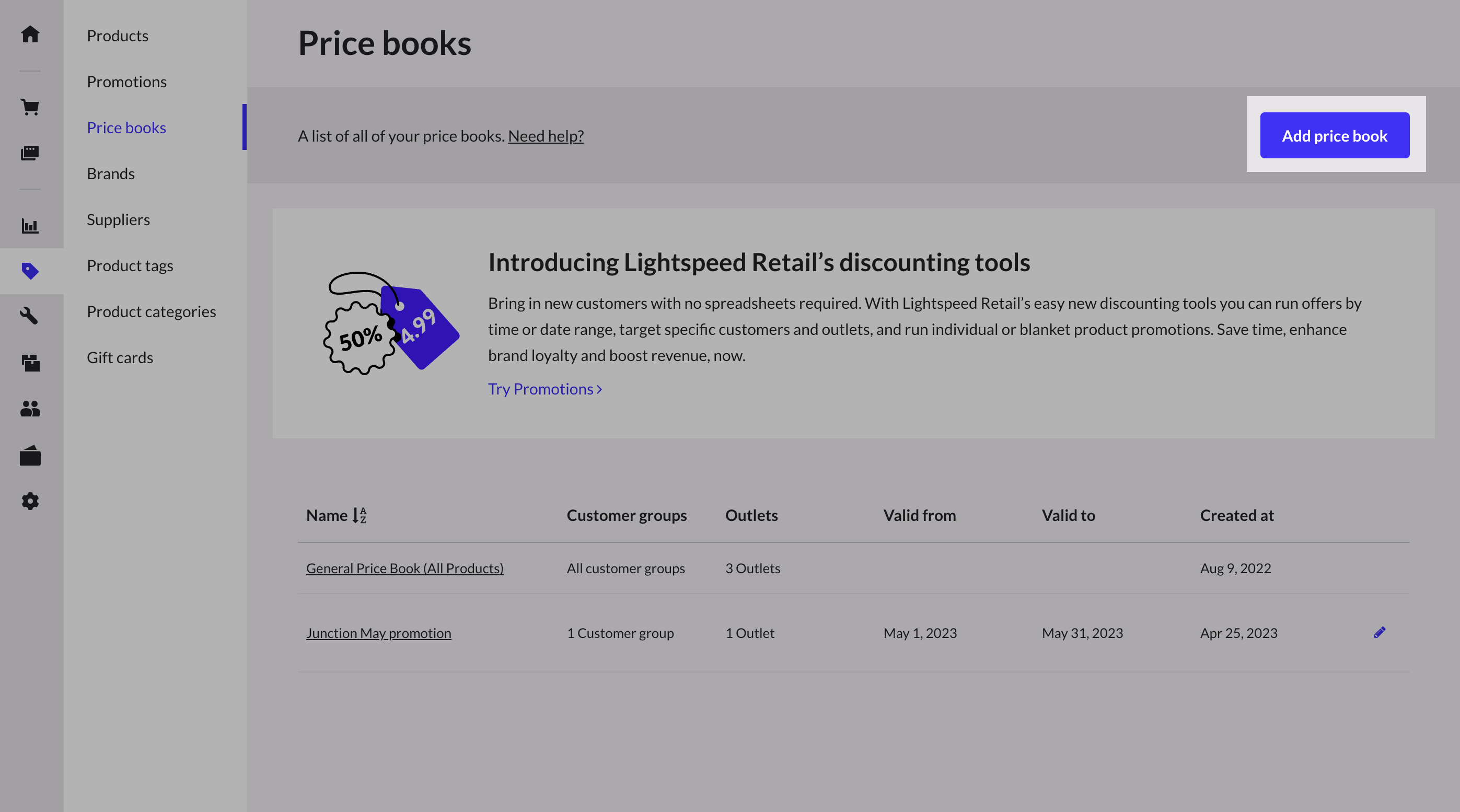Open Customers with the people icon
The width and height of the screenshot is (1460, 812).
pos(30,409)
